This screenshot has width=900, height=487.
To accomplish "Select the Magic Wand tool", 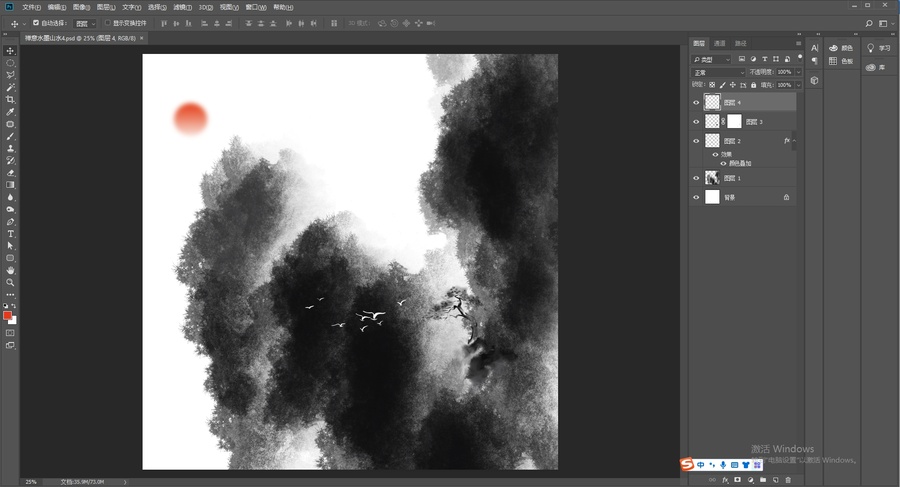I will click(10, 87).
